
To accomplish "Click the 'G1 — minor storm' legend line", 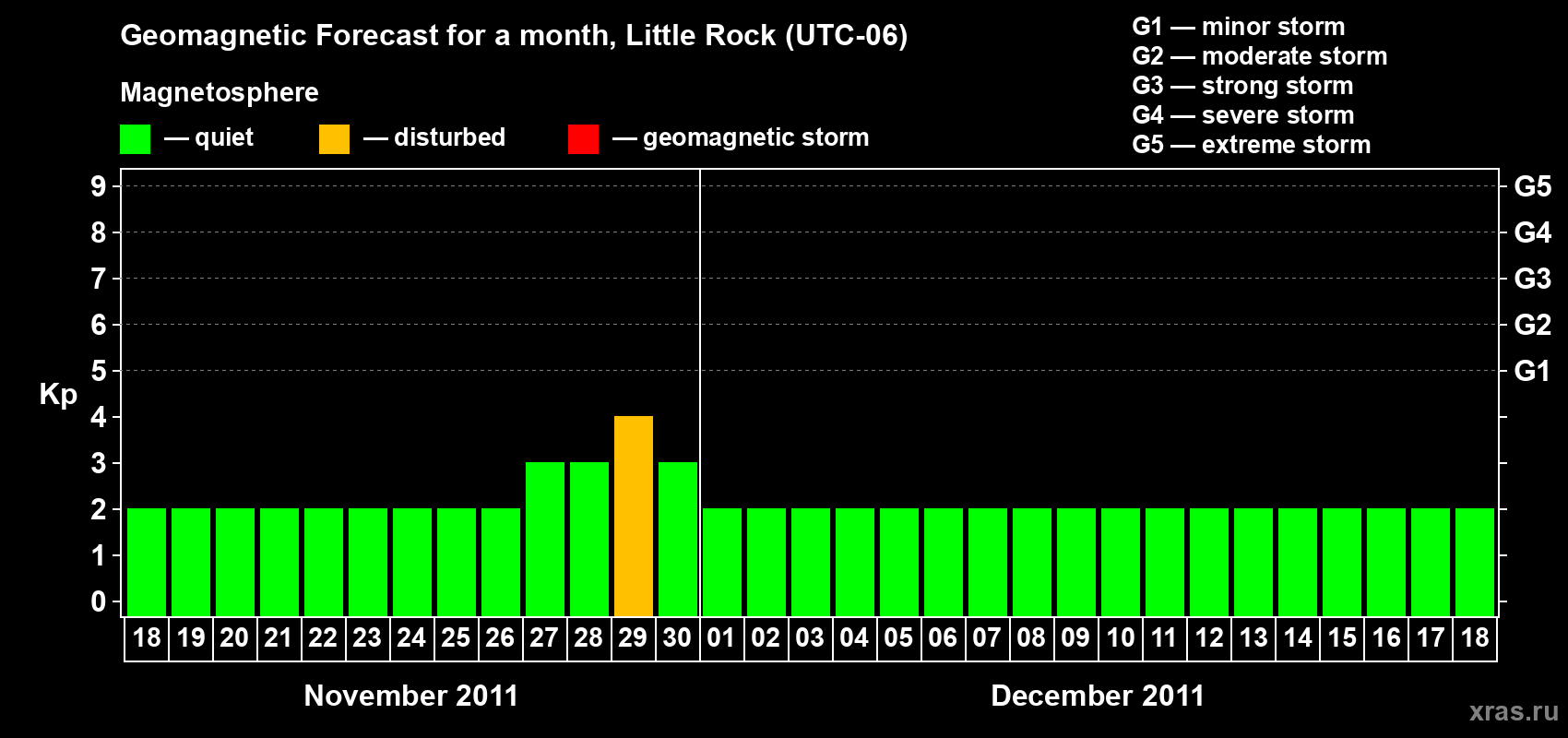I will pos(1238,27).
